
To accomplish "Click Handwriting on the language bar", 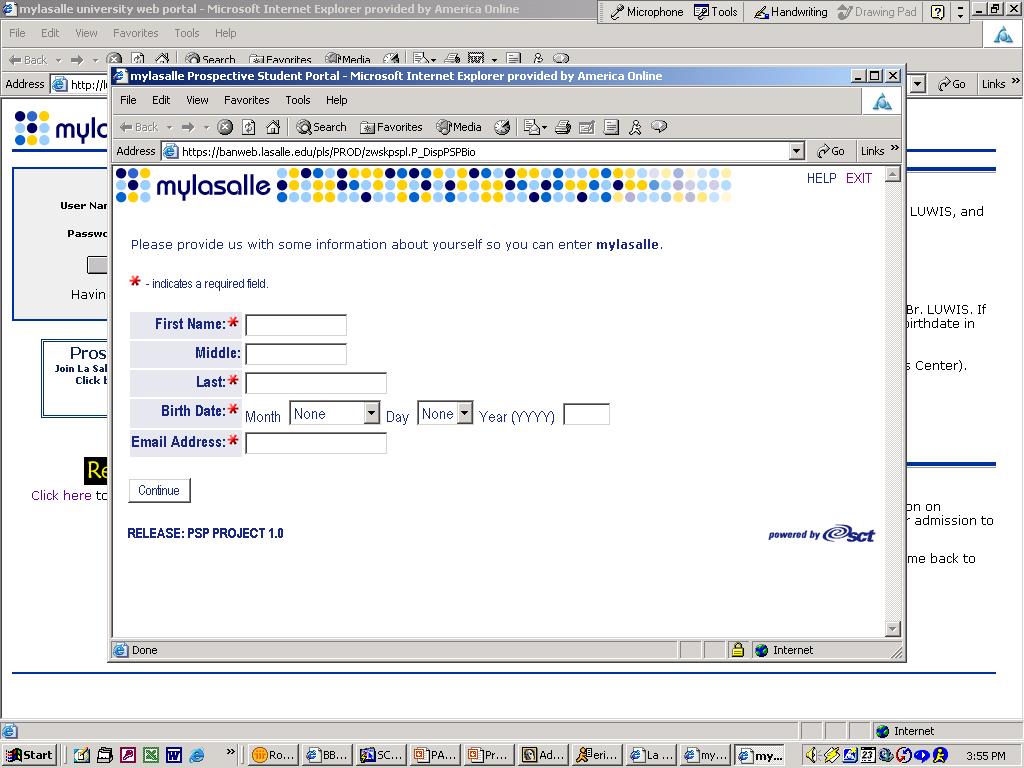I will click(790, 12).
